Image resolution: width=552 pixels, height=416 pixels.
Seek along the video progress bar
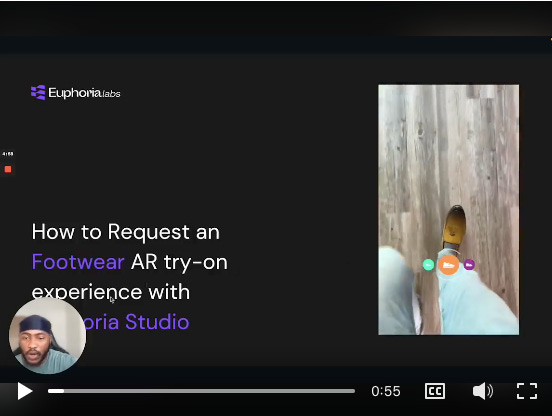(x=201, y=391)
